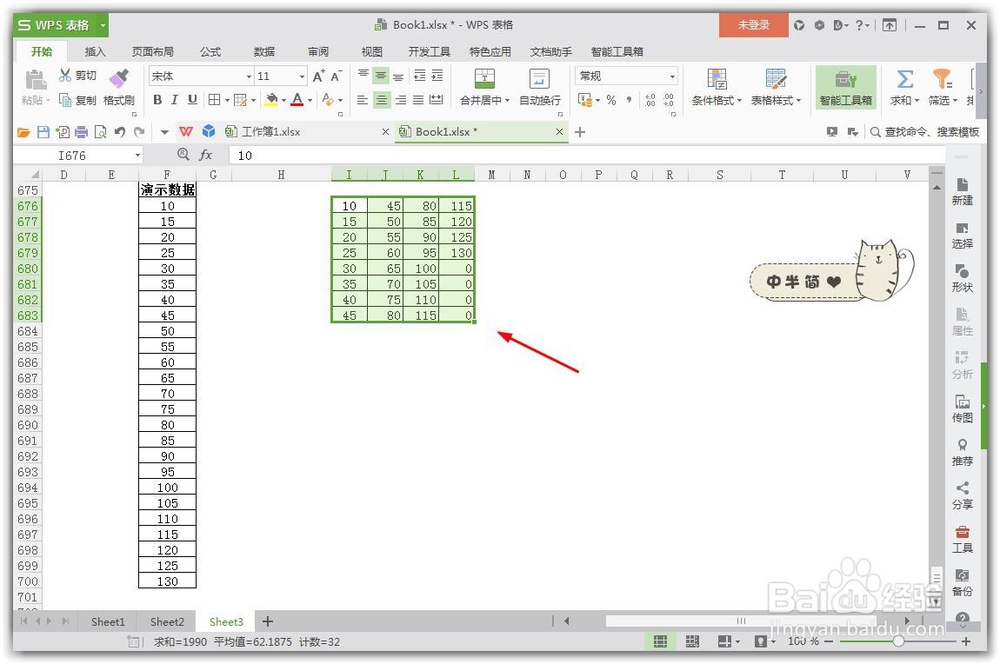Click the fx insert function icon
Screen dimensions: 1000x664
pos(205,155)
